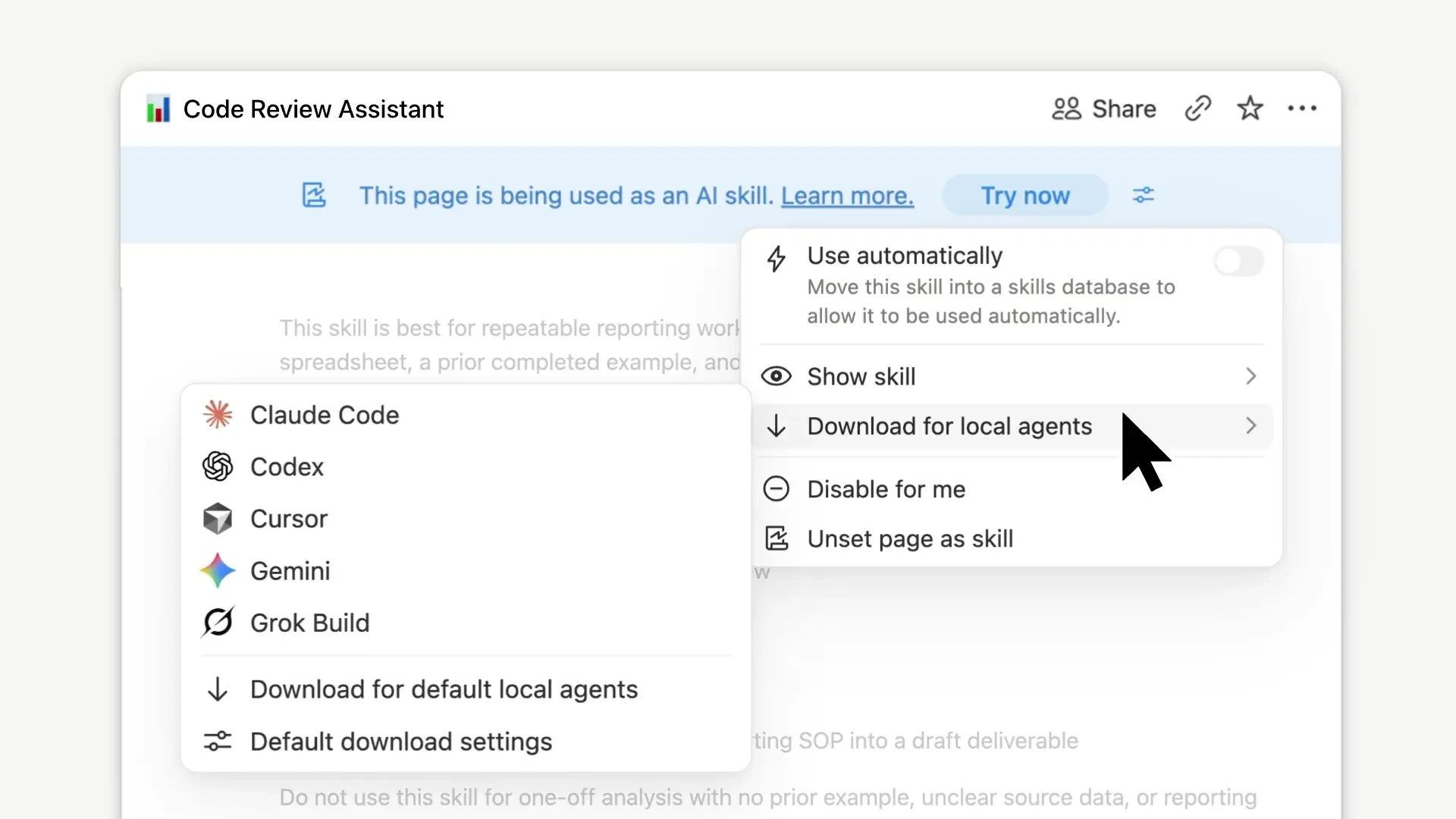Click the Unset page as skill icon
1456x819 pixels.
[777, 538]
